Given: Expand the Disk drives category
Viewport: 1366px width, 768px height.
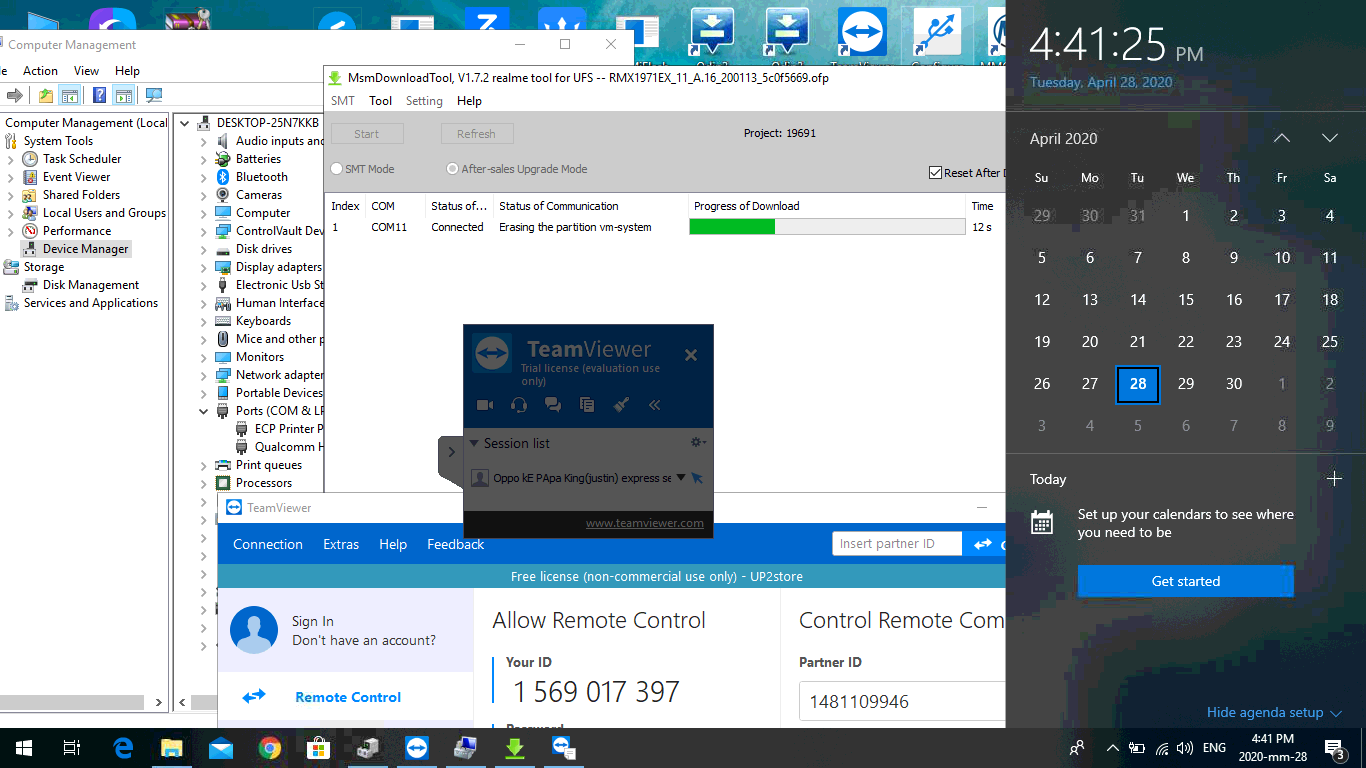Looking at the screenshot, I should [204, 249].
